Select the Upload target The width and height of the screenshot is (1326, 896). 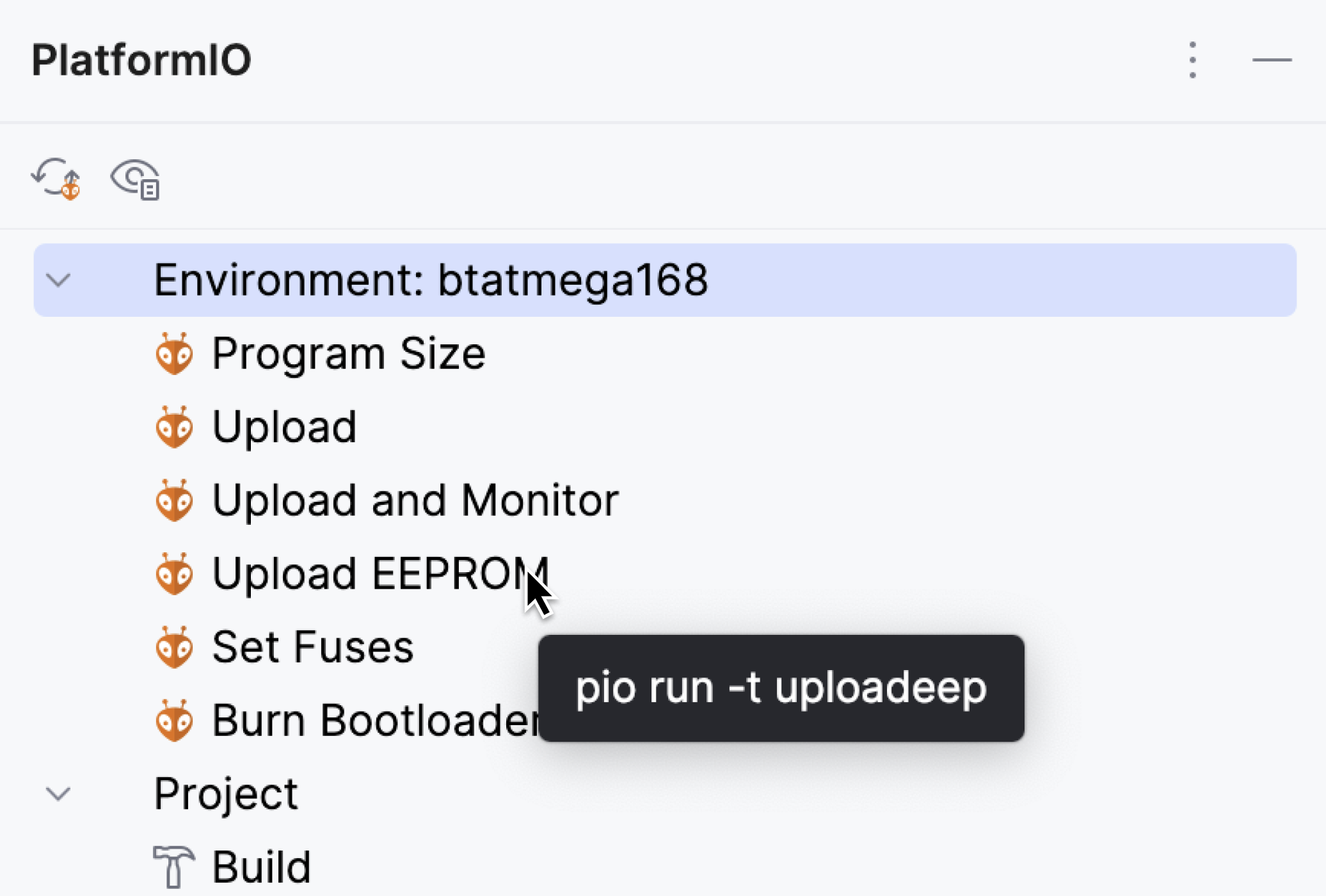(284, 428)
